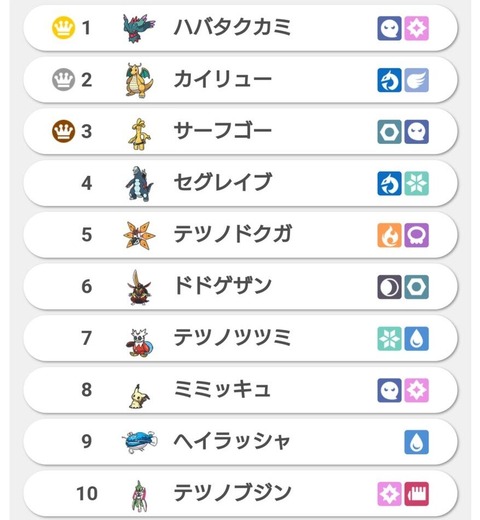Screen dimensions: 480x520
Task: Click the silver crown rank 2 icon
Action: point(63,79)
